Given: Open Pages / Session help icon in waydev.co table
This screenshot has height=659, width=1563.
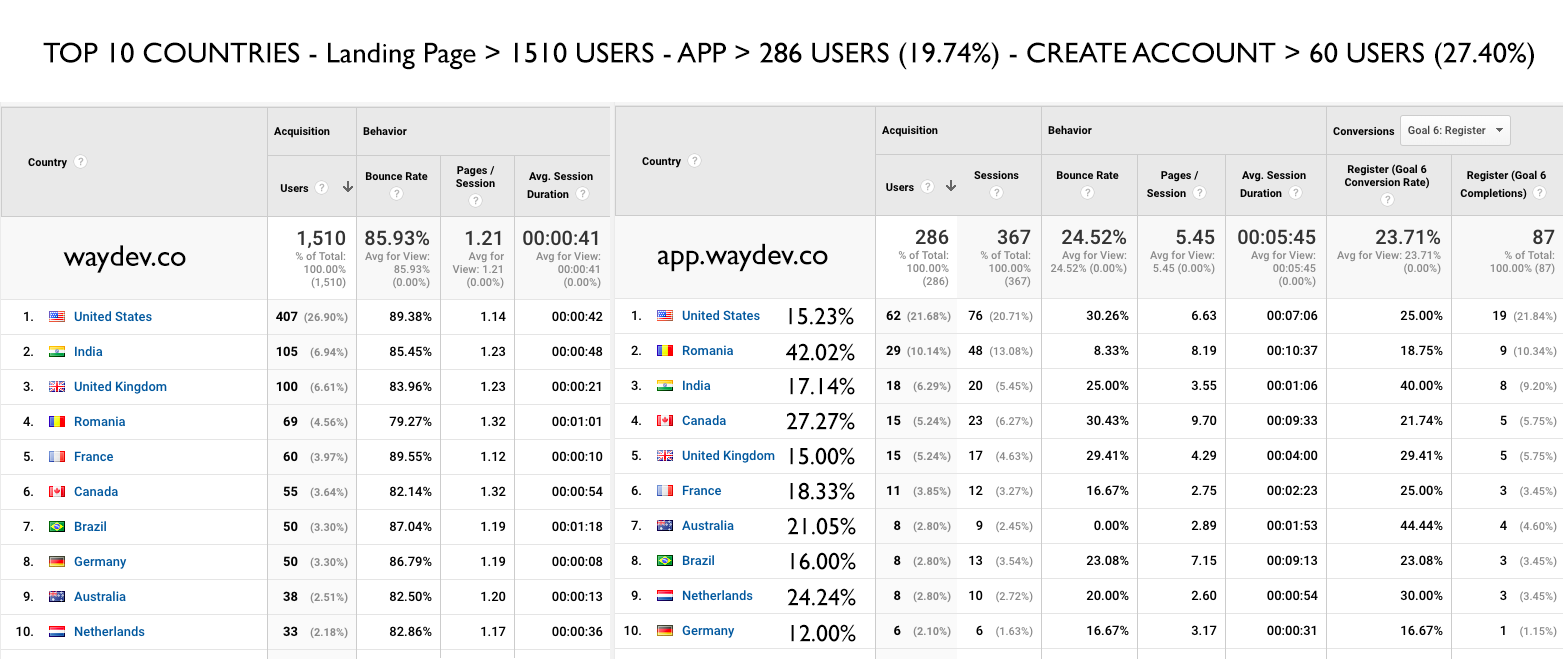Looking at the screenshot, I should pos(476,200).
